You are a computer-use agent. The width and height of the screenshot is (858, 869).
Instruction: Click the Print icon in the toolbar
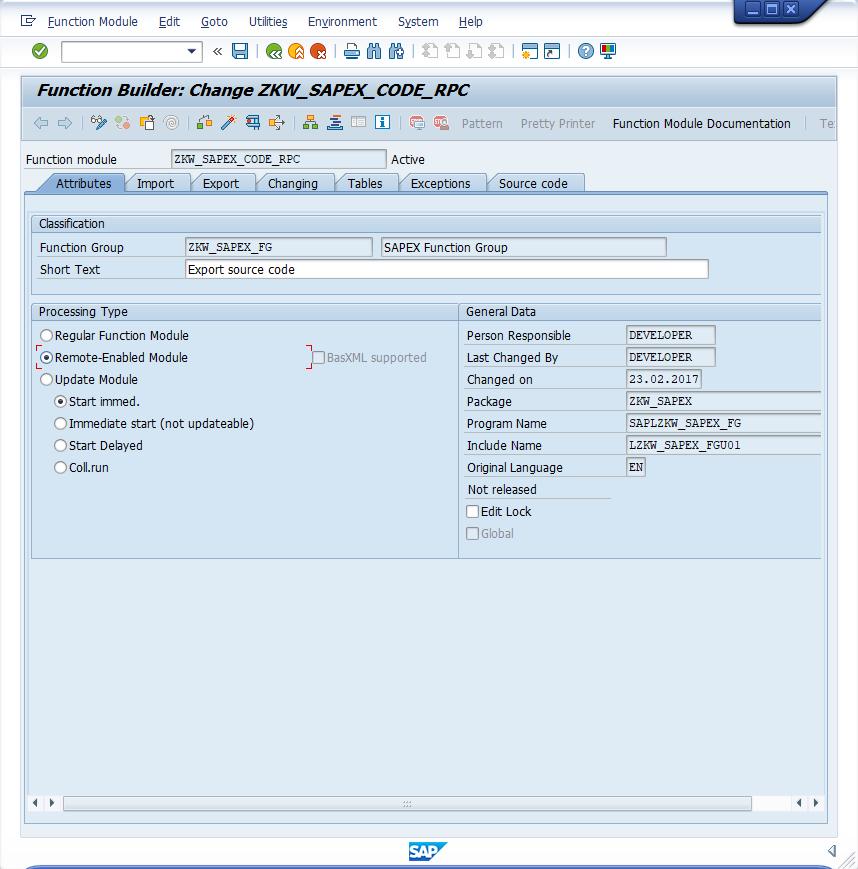click(x=351, y=51)
